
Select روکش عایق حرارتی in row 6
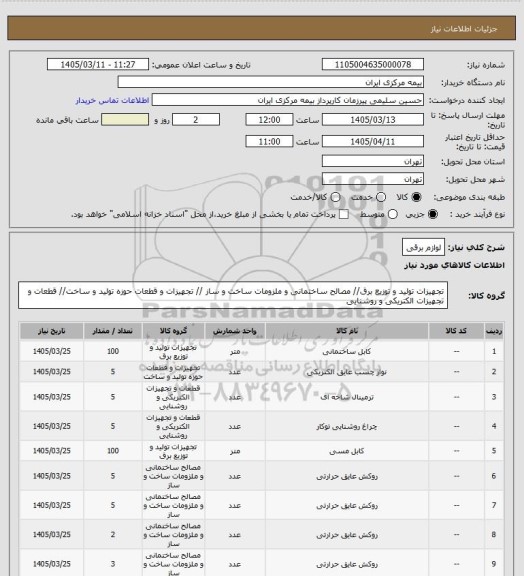coord(347,476)
